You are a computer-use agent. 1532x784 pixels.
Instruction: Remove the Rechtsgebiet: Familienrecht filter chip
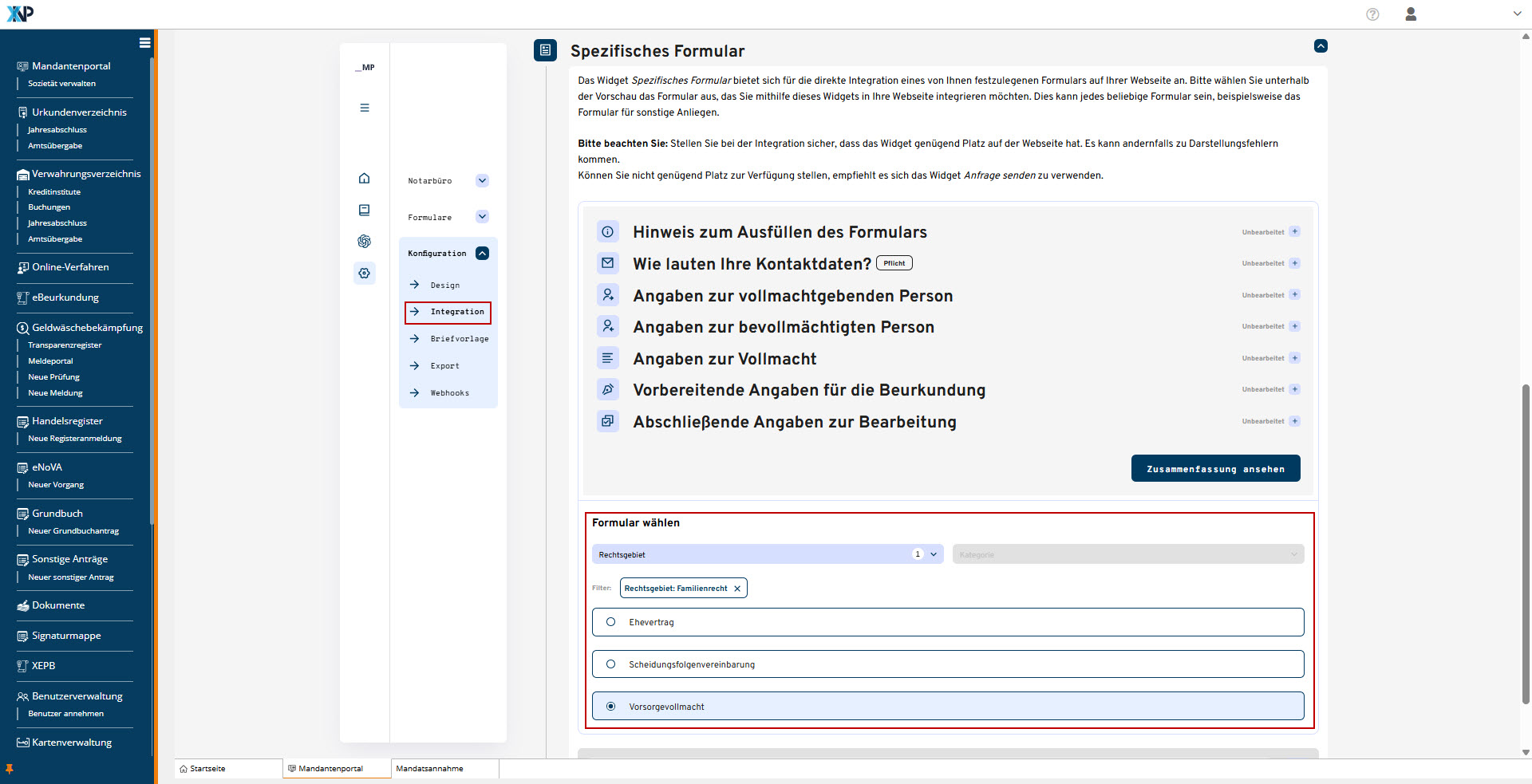[x=737, y=589]
